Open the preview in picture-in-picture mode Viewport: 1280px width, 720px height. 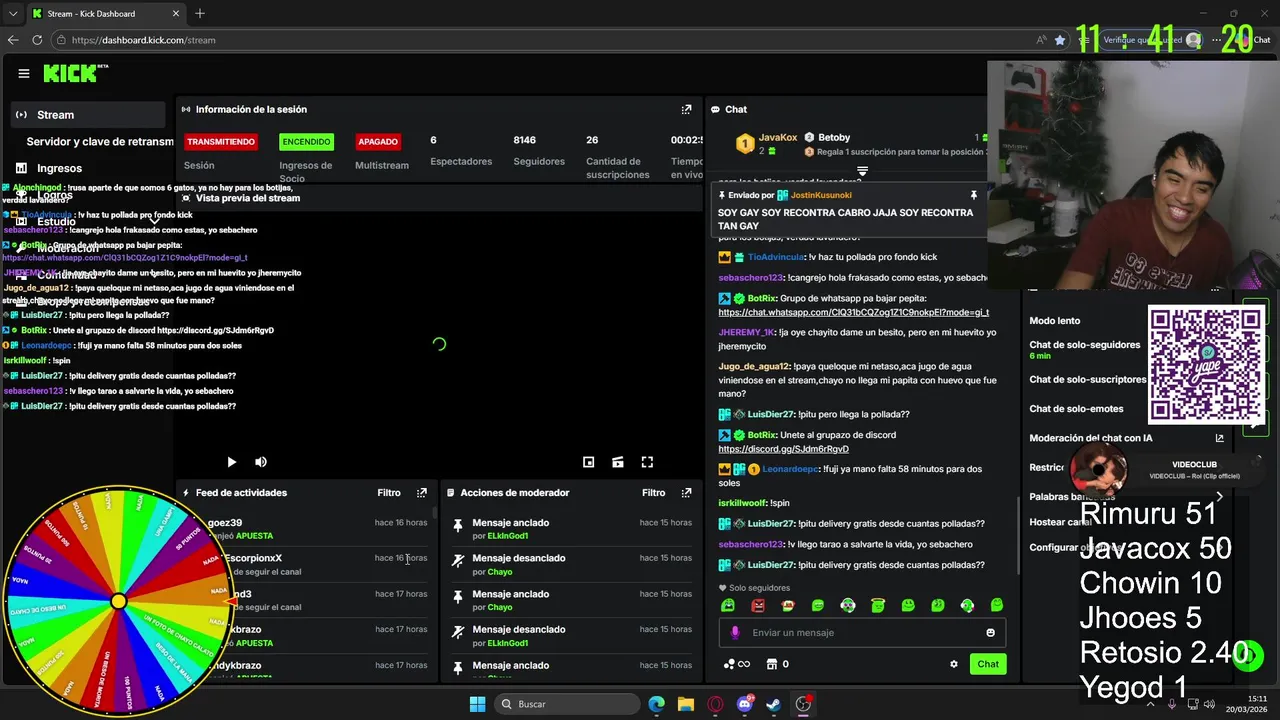tap(589, 462)
